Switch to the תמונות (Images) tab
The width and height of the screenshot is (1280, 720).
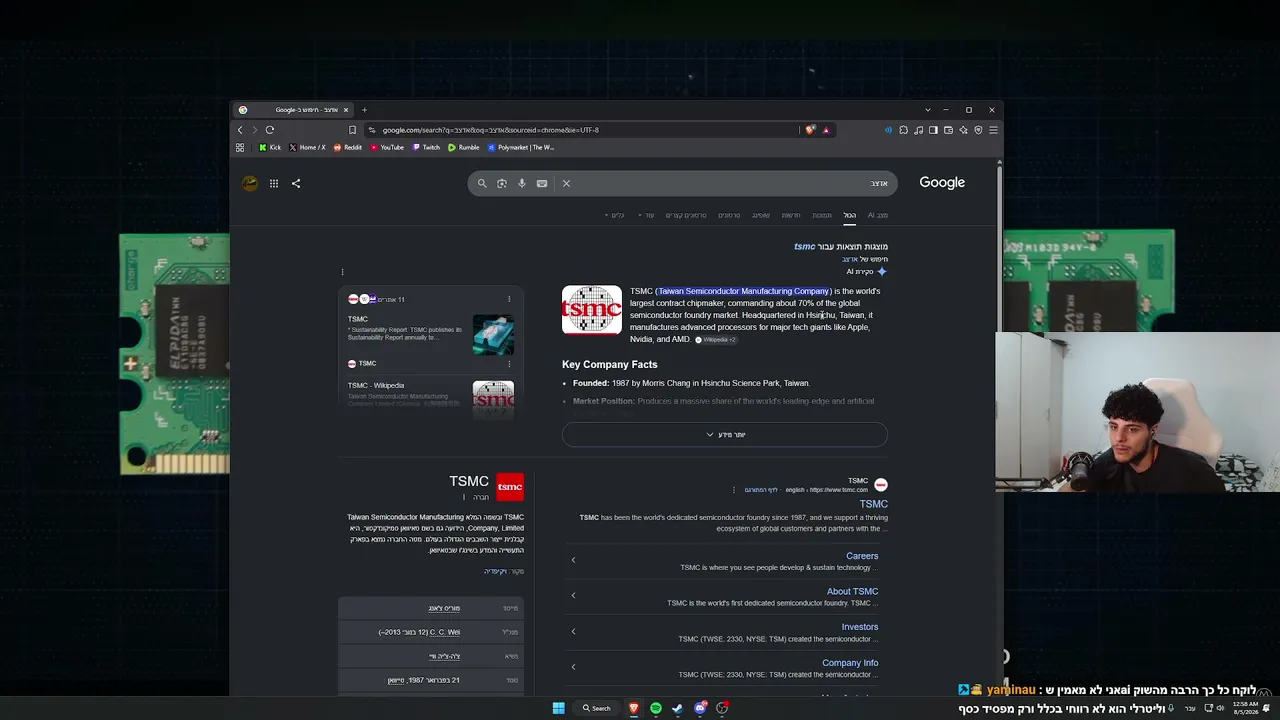click(822, 215)
